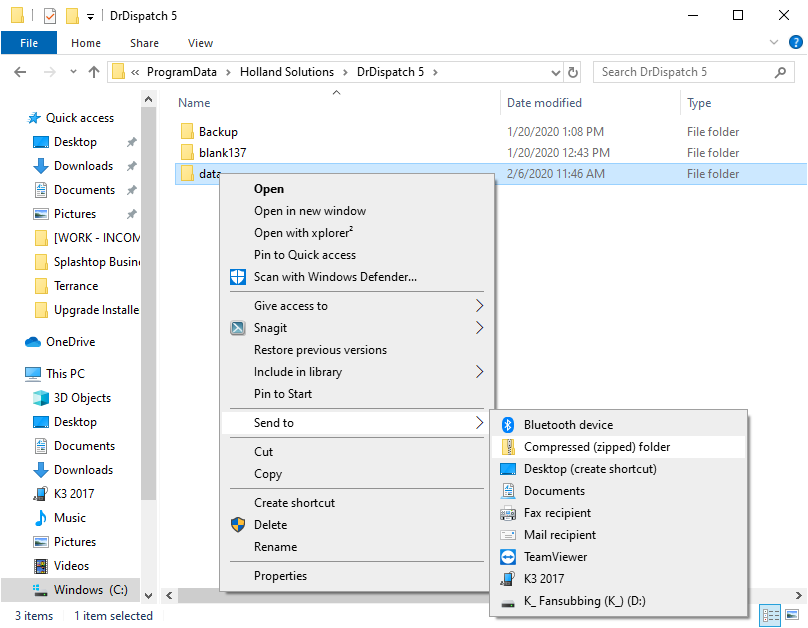Switch to details view layout icon
This screenshot has height=628, width=808.
771,615
